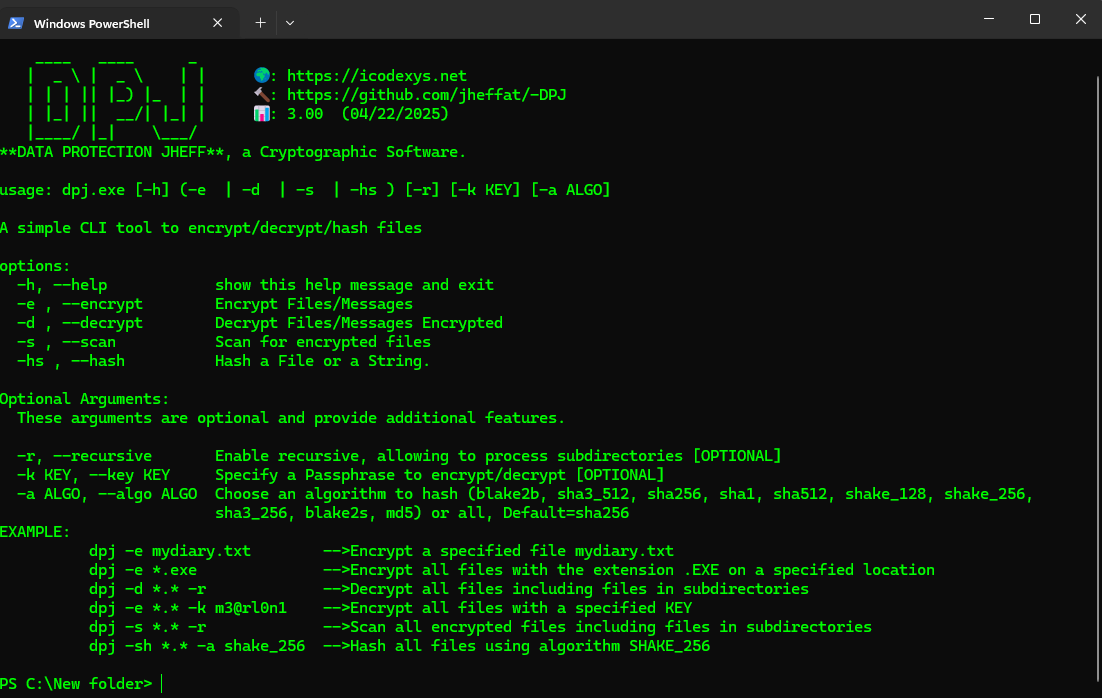Image resolution: width=1102 pixels, height=698 pixels.
Task: Close the terminal window
Action: 1080,19
